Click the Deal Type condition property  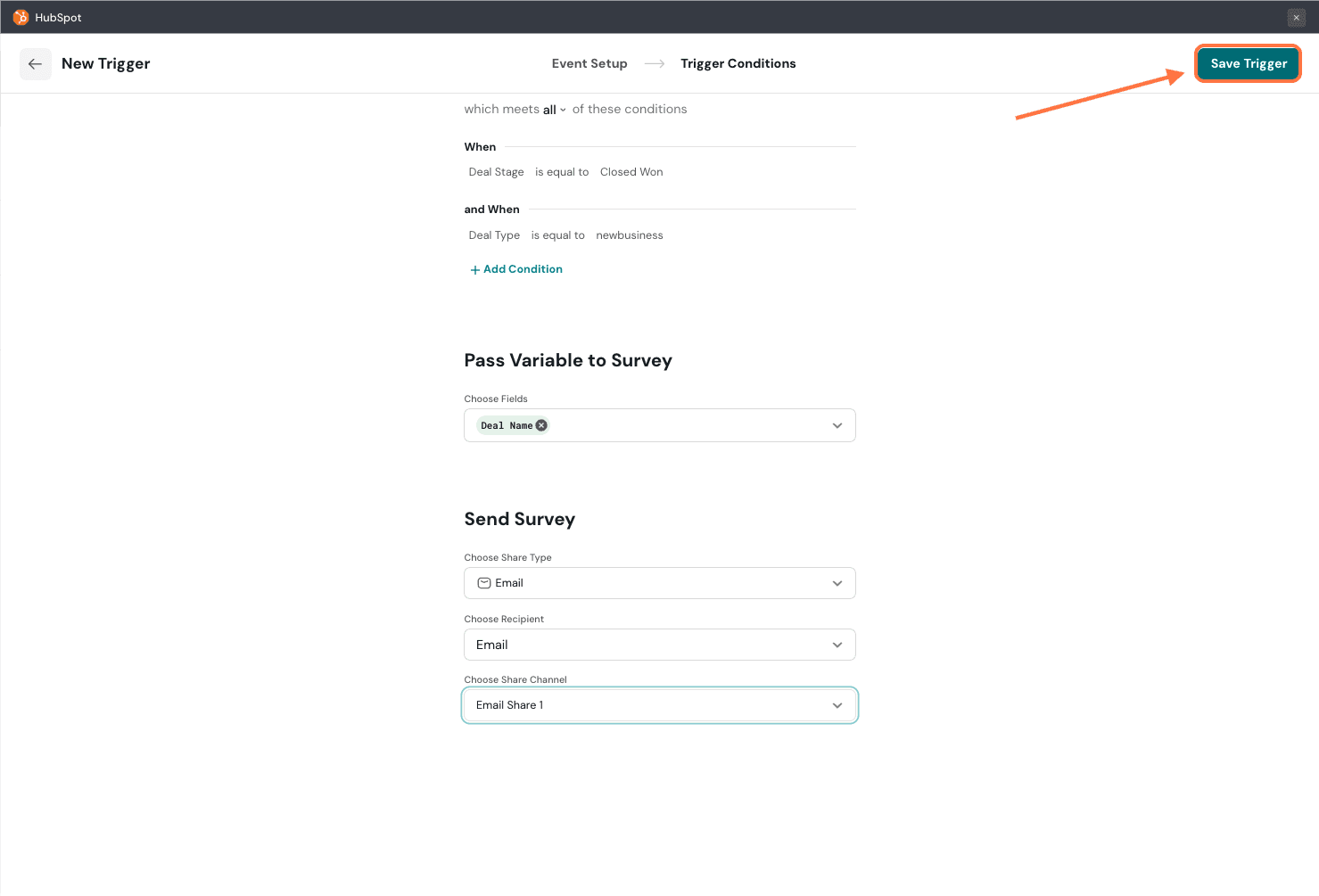pyautogui.click(x=494, y=235)
